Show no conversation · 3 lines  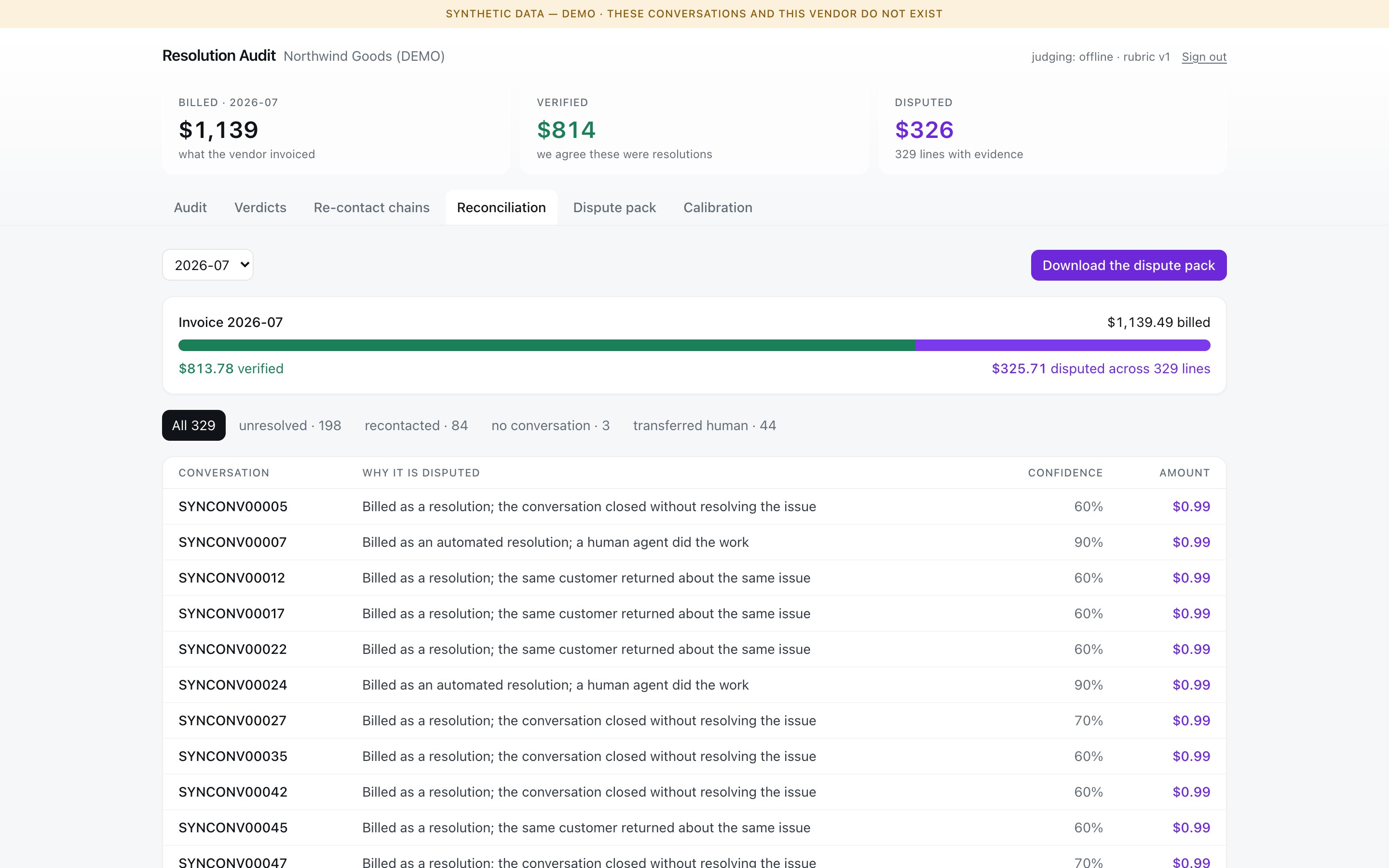pos(550,425)
